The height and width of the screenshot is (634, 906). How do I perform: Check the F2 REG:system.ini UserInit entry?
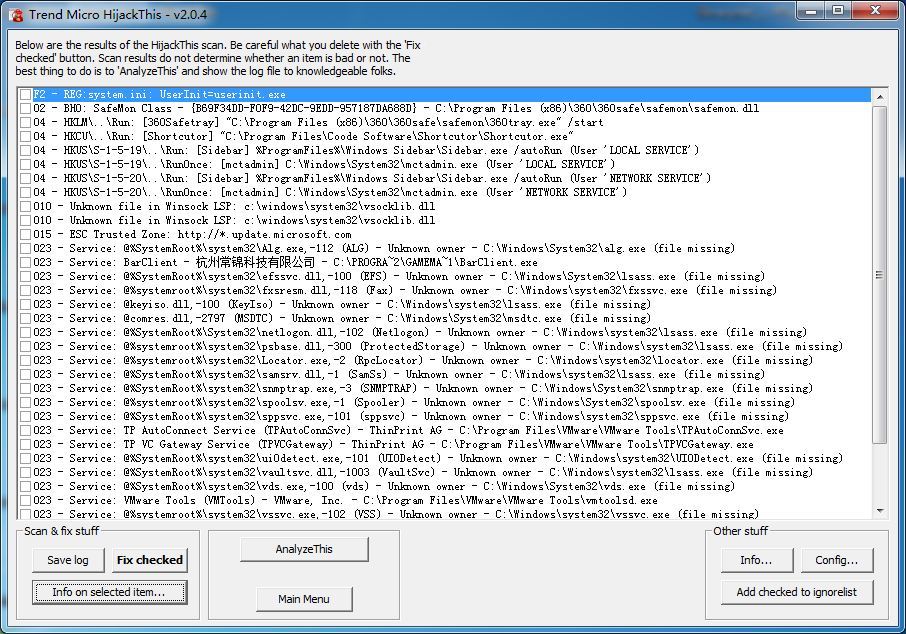point(24,94)
